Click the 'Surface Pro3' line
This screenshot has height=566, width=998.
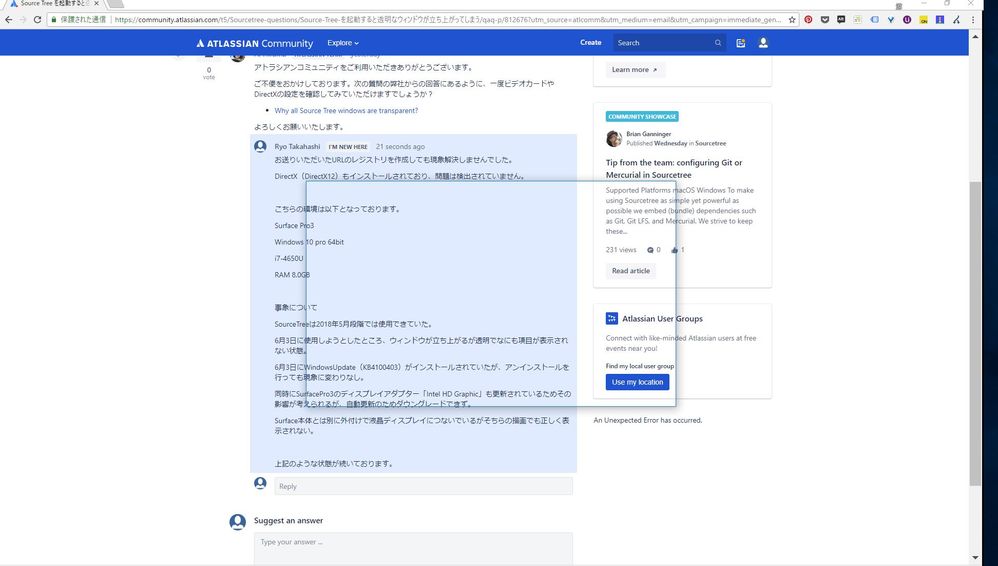(x=294, y=225)
